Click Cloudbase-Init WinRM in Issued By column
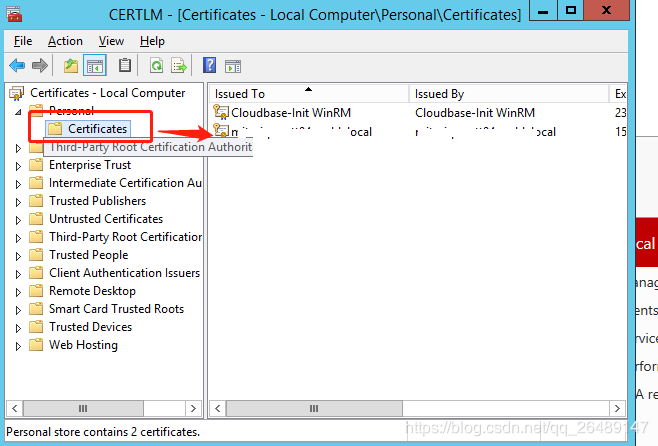The image size is (658, 446). pyautogui.click(x=475, y=113)
